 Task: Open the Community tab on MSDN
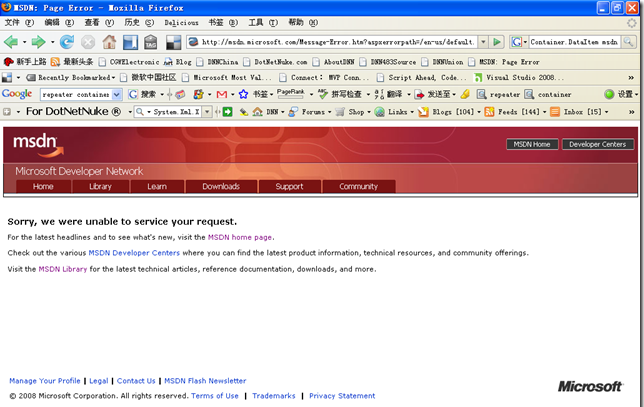(x=359, y=186)
